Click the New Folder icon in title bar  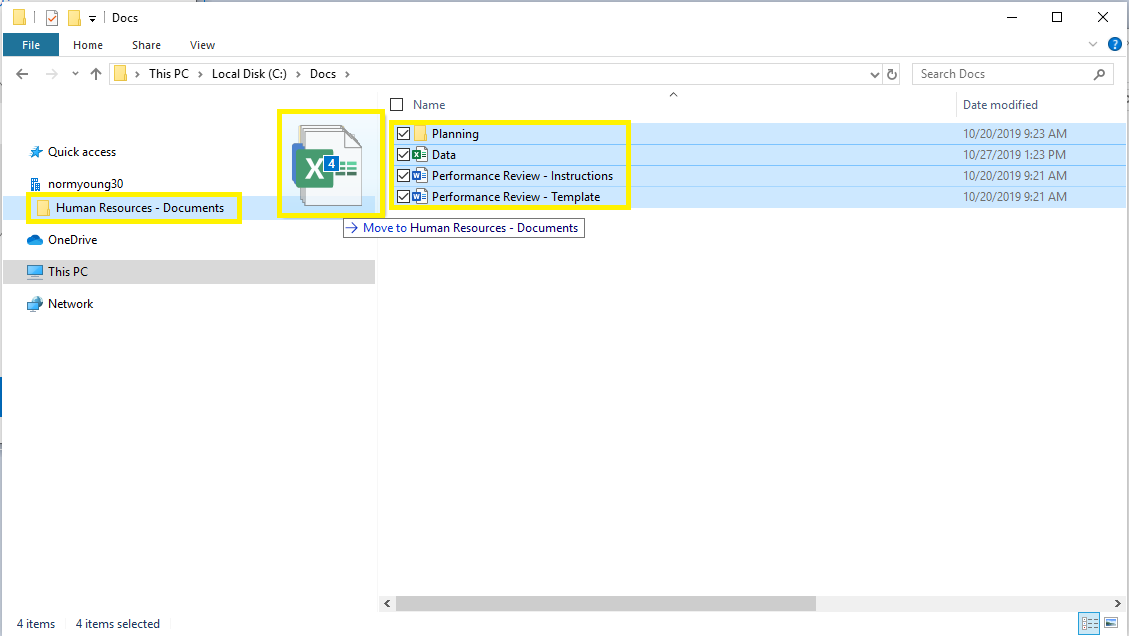point(74,18)
